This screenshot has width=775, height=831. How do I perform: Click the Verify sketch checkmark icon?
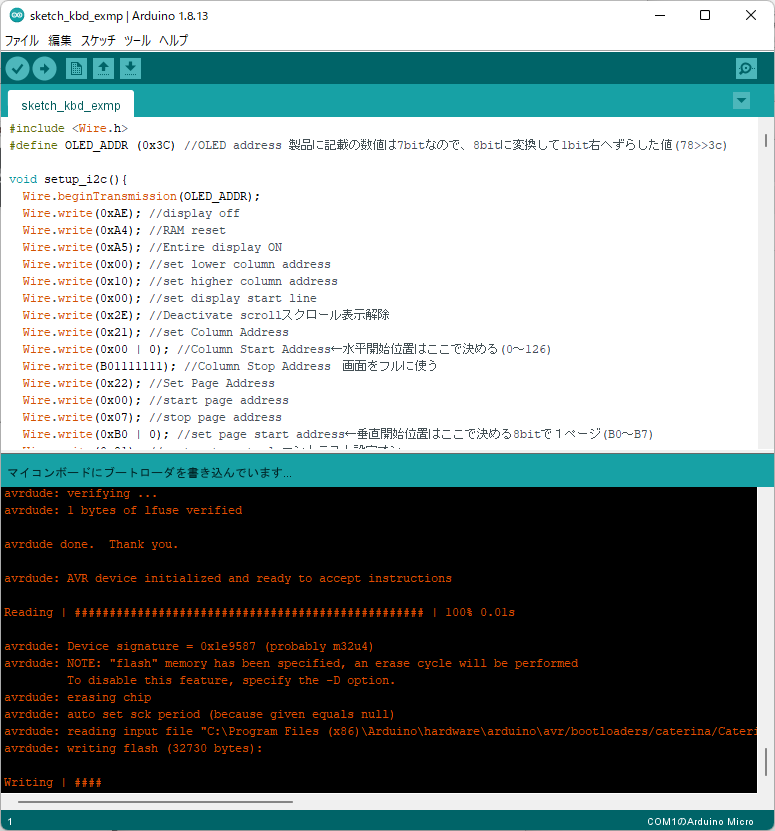18,68
